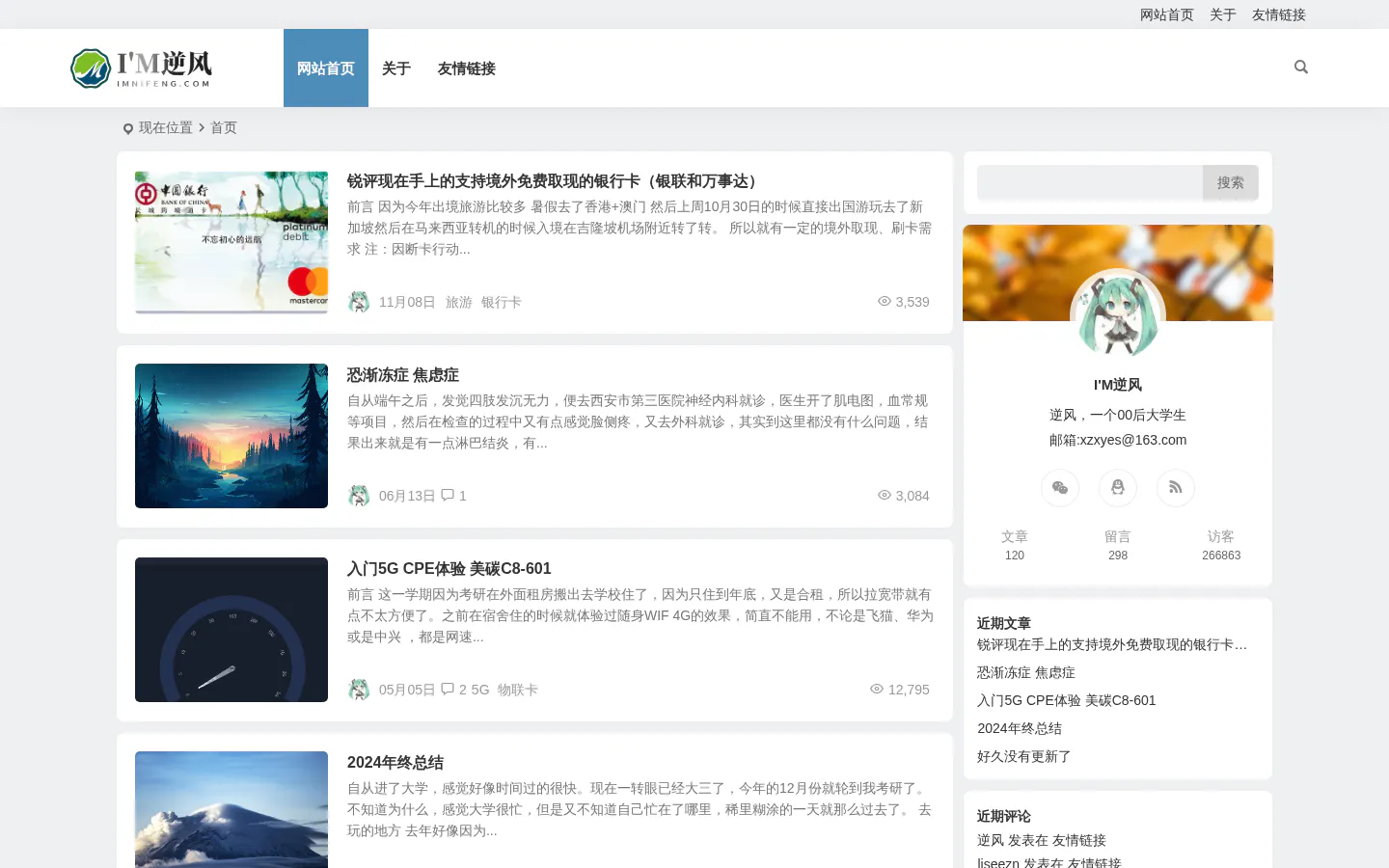
Task: Open the bank card post thumbnail
Action: (231, 243)
